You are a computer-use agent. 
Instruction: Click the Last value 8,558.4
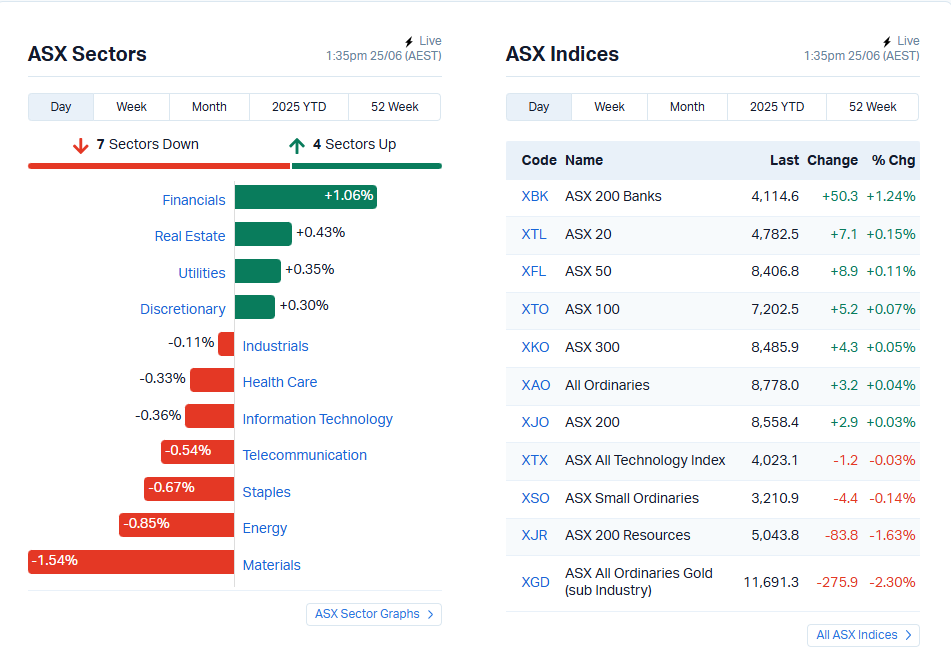tap(775, 422)
